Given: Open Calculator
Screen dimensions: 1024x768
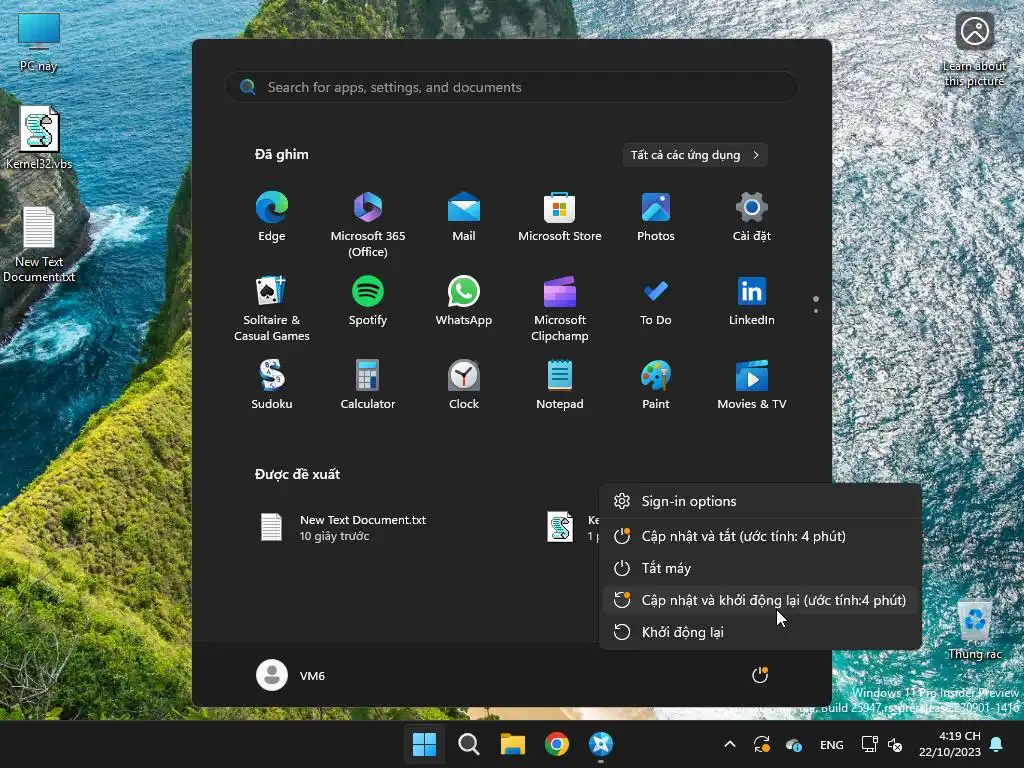Looking at the screenshot, I should tap(368, 385).
